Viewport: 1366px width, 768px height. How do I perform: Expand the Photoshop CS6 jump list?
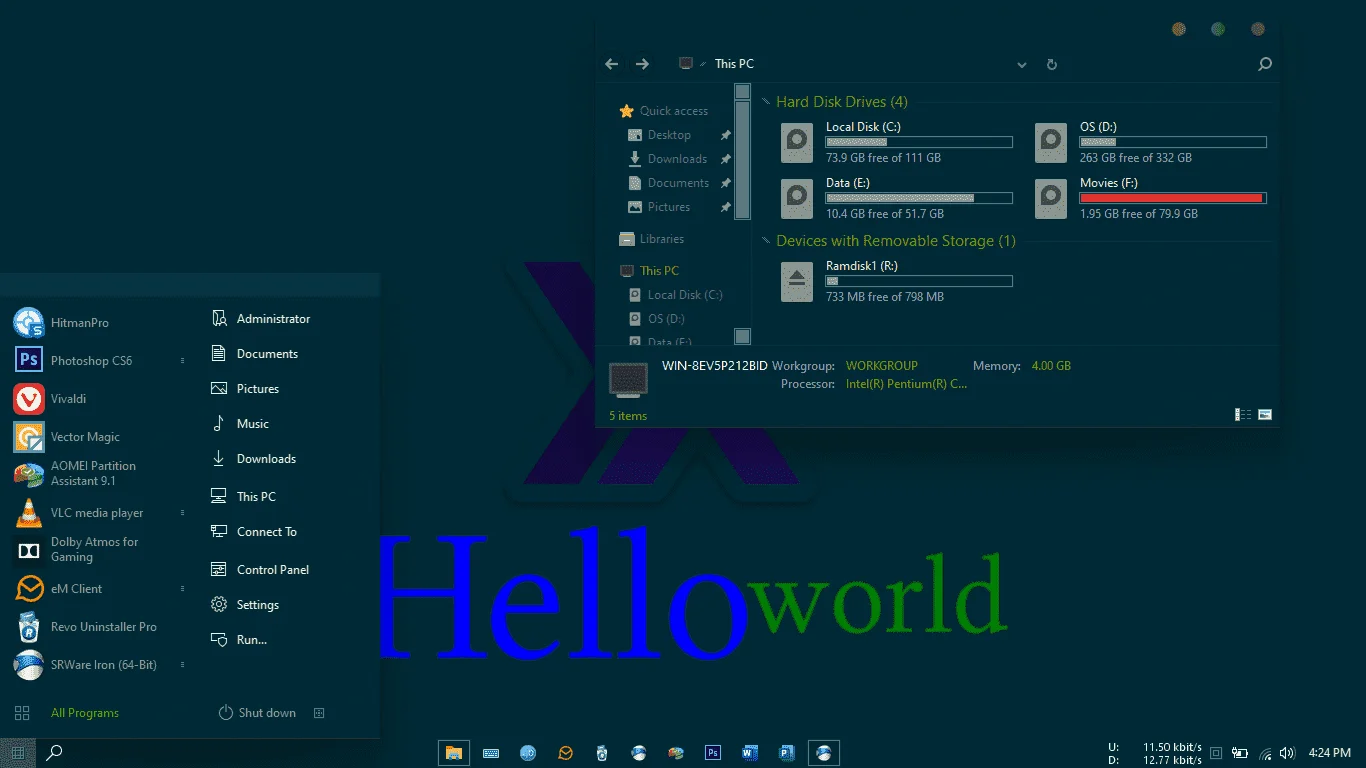pyautogui.click(x=182, y=361)
